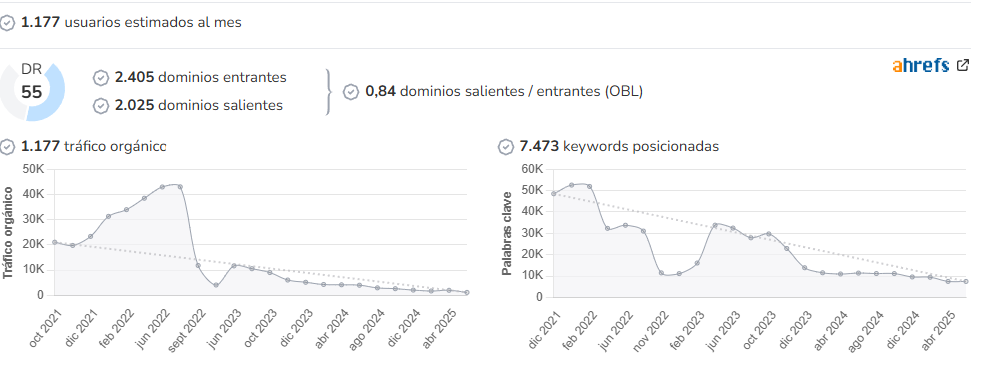Click the 1.177 tráfico orgánico heading
The image size is (981, 371).
point(94,146)
